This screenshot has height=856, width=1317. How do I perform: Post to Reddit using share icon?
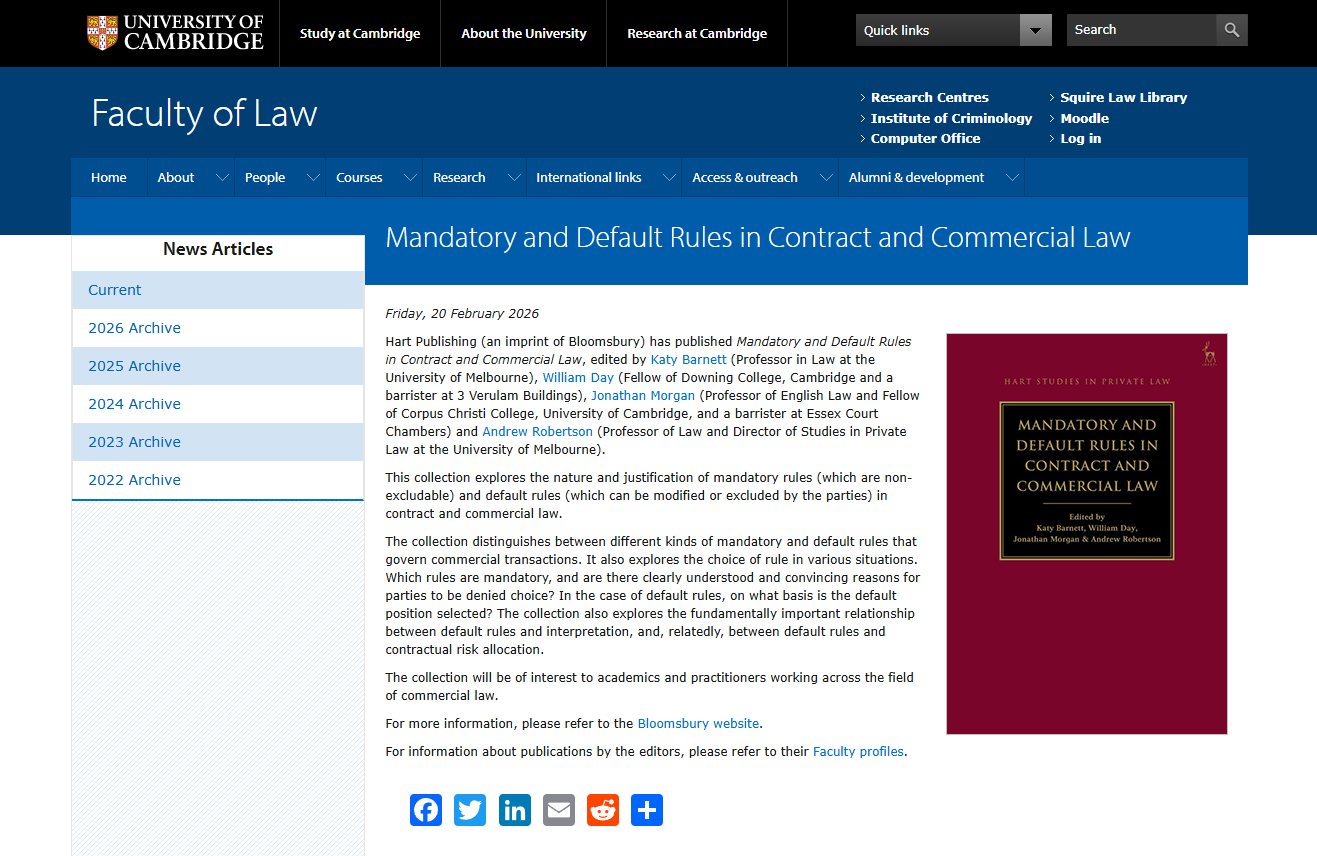pyautogui.click(x=603, y=810)
